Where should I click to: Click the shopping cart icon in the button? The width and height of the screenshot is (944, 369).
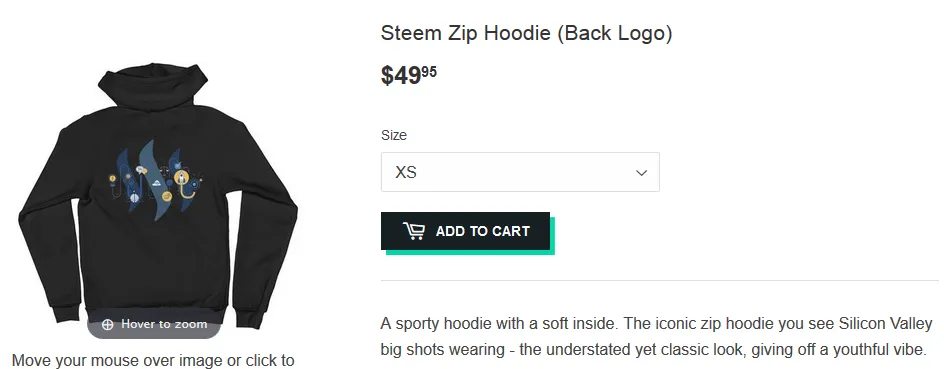(414, 231)
